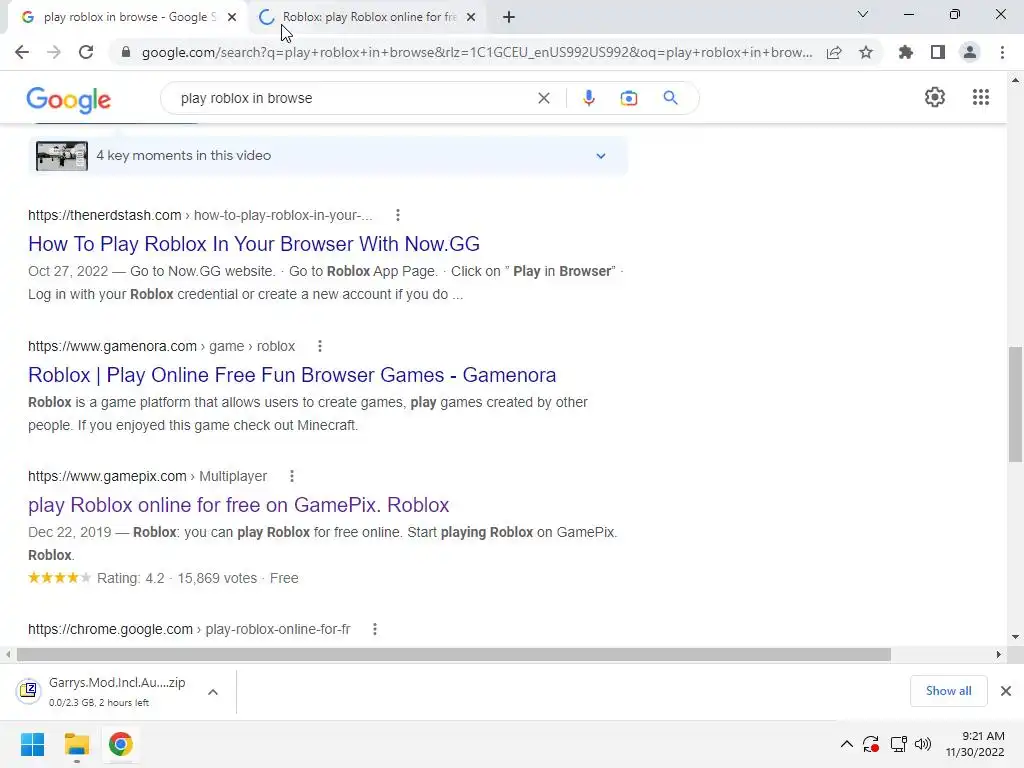Click the horizontal scrollbar thumb
The width and height of the screenshot is (1024, 768).
[454, 654]
